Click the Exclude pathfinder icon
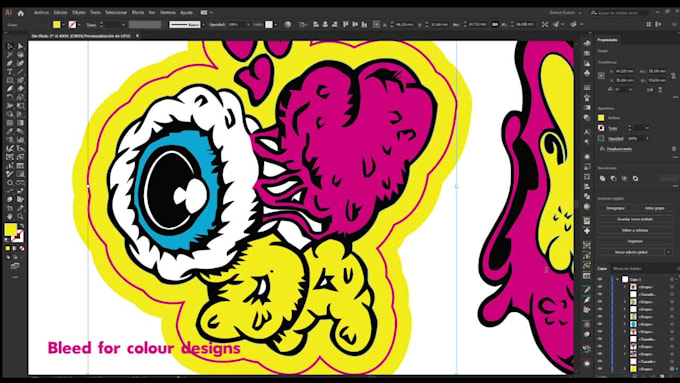 pos(635,178)
